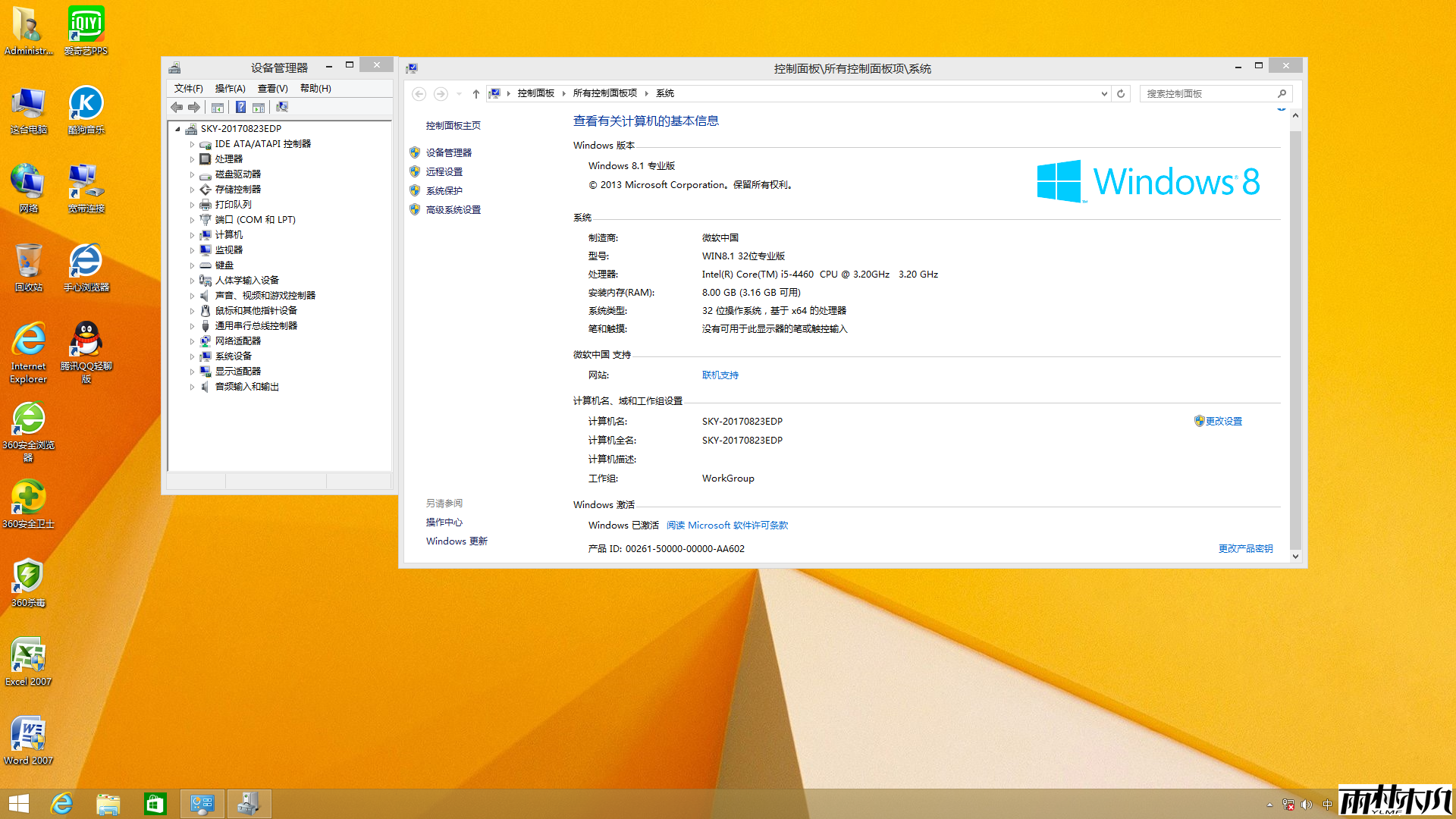
Task: Open the 查看(V) menu in Device Manager
Action: tap(272, 88)
